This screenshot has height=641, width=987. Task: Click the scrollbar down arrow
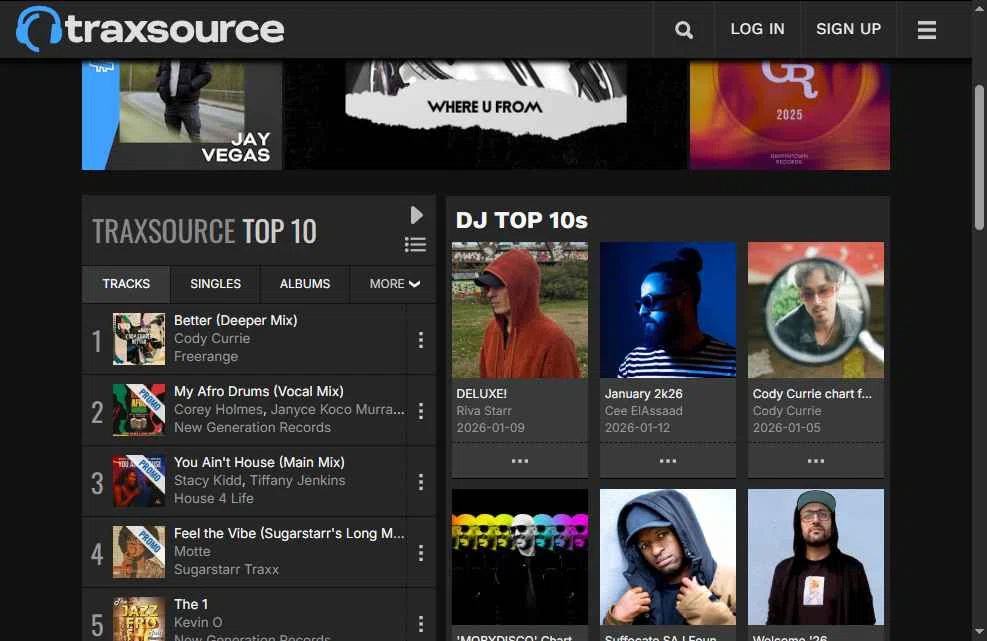[x=979, y=632]
